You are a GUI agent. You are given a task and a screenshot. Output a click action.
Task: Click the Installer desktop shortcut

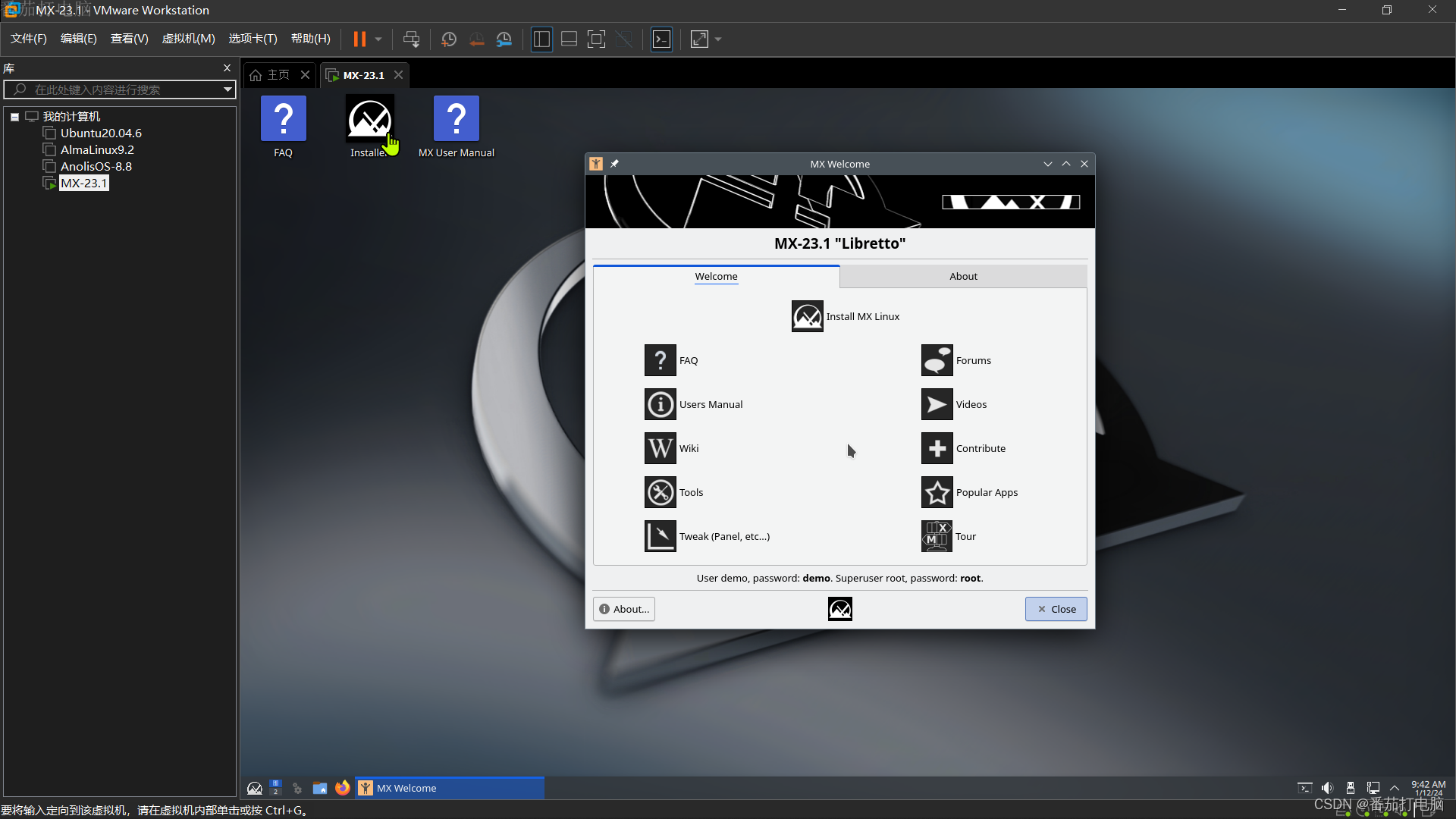(369, 126)
